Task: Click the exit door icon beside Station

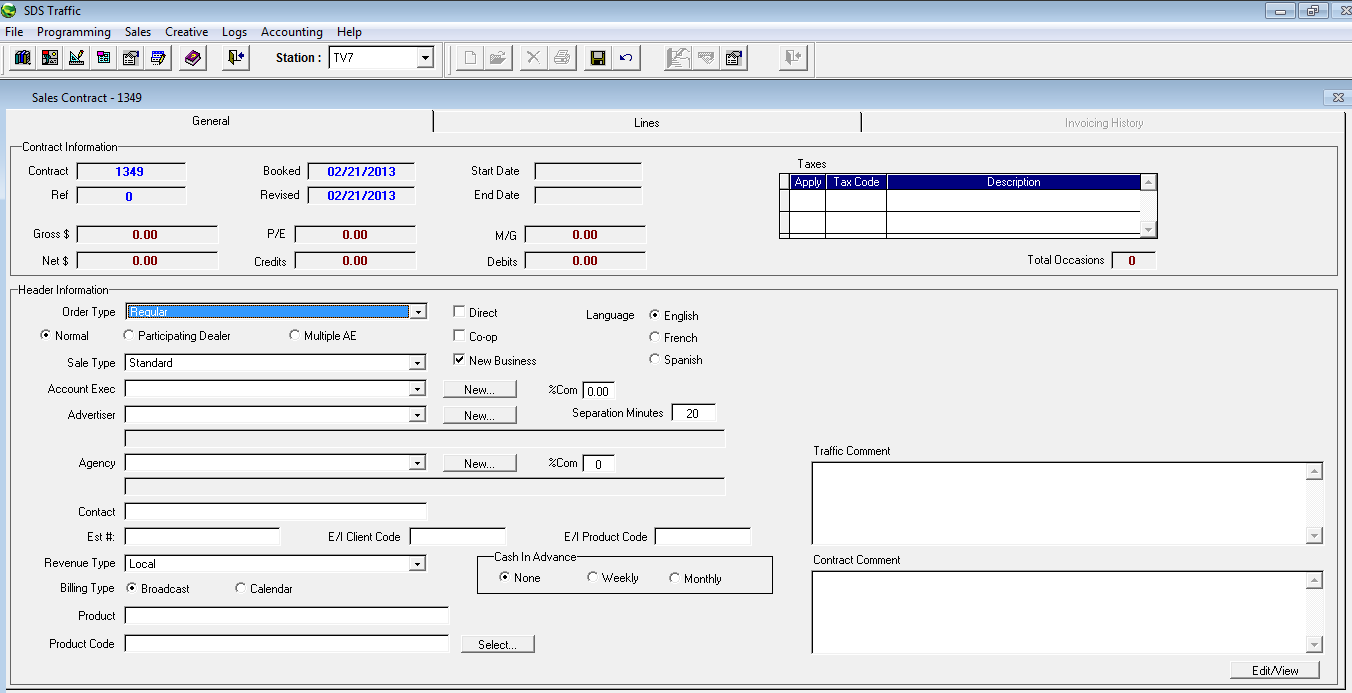Action: pyautogui.click(x=235, y=58)
